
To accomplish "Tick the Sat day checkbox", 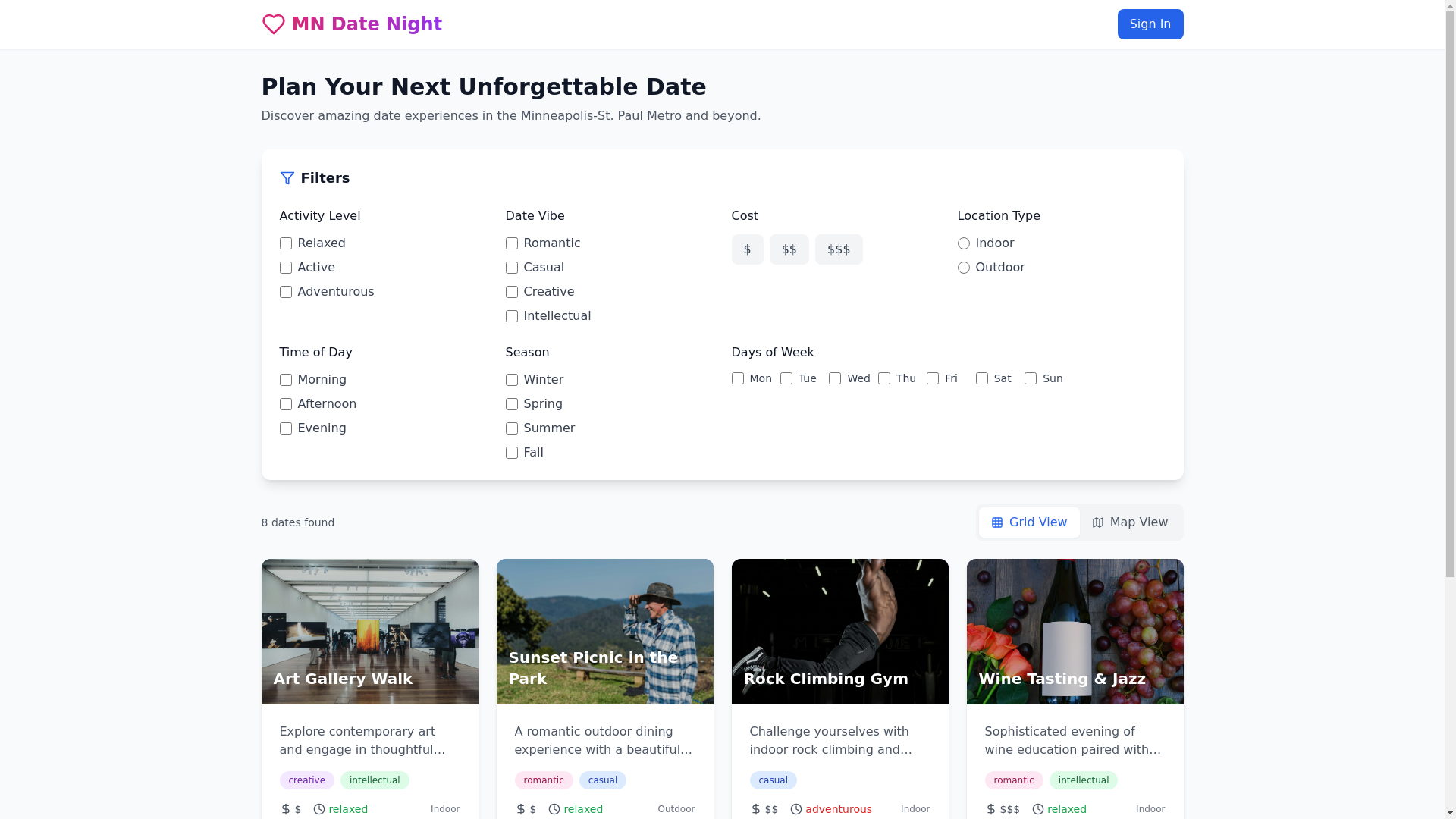I will [982, 378].
